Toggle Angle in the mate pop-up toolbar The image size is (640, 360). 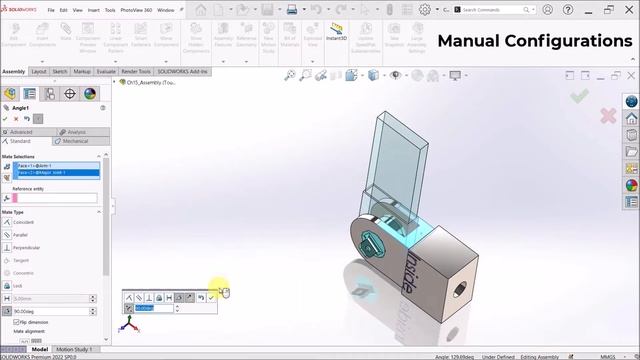(x=179, y=298)
